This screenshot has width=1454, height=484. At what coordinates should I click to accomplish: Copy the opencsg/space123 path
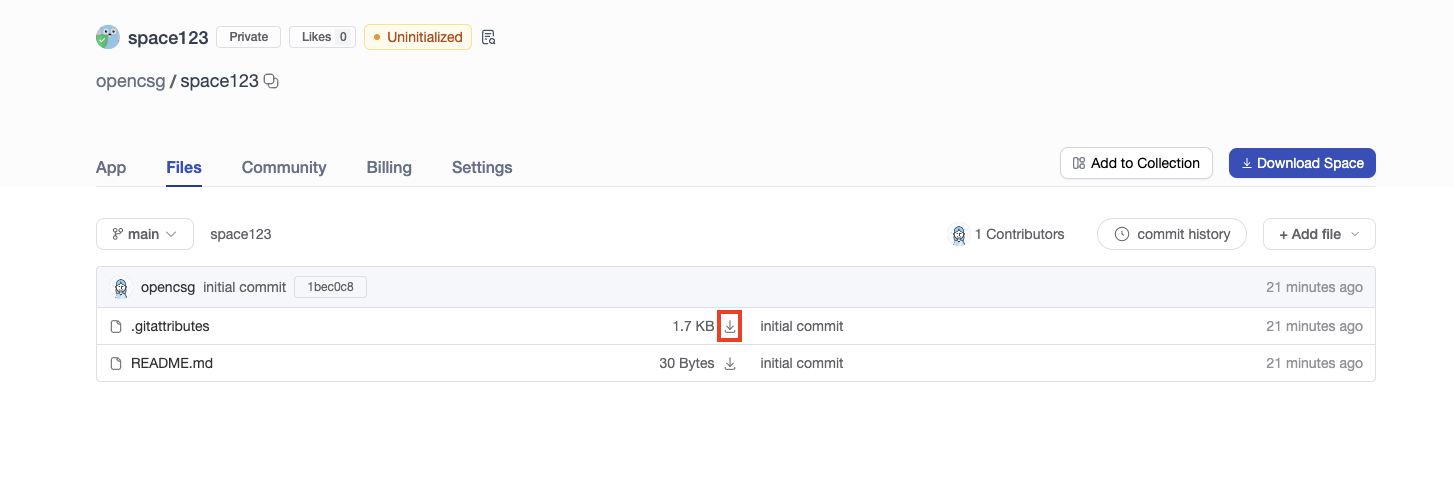[271, 82]
